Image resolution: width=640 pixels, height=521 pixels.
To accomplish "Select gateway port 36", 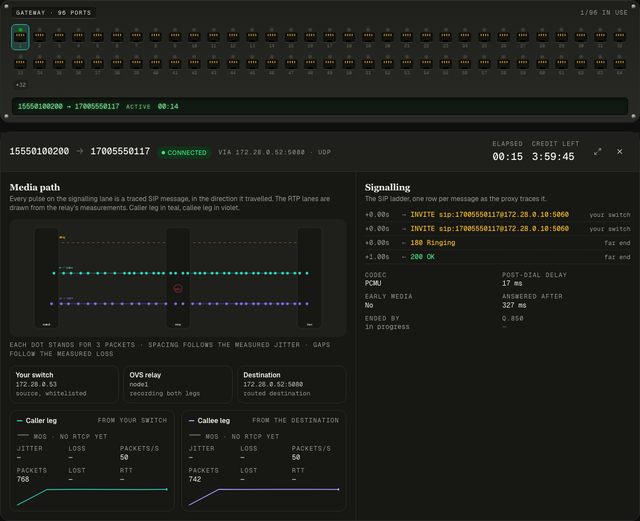I will pos(78,65).
